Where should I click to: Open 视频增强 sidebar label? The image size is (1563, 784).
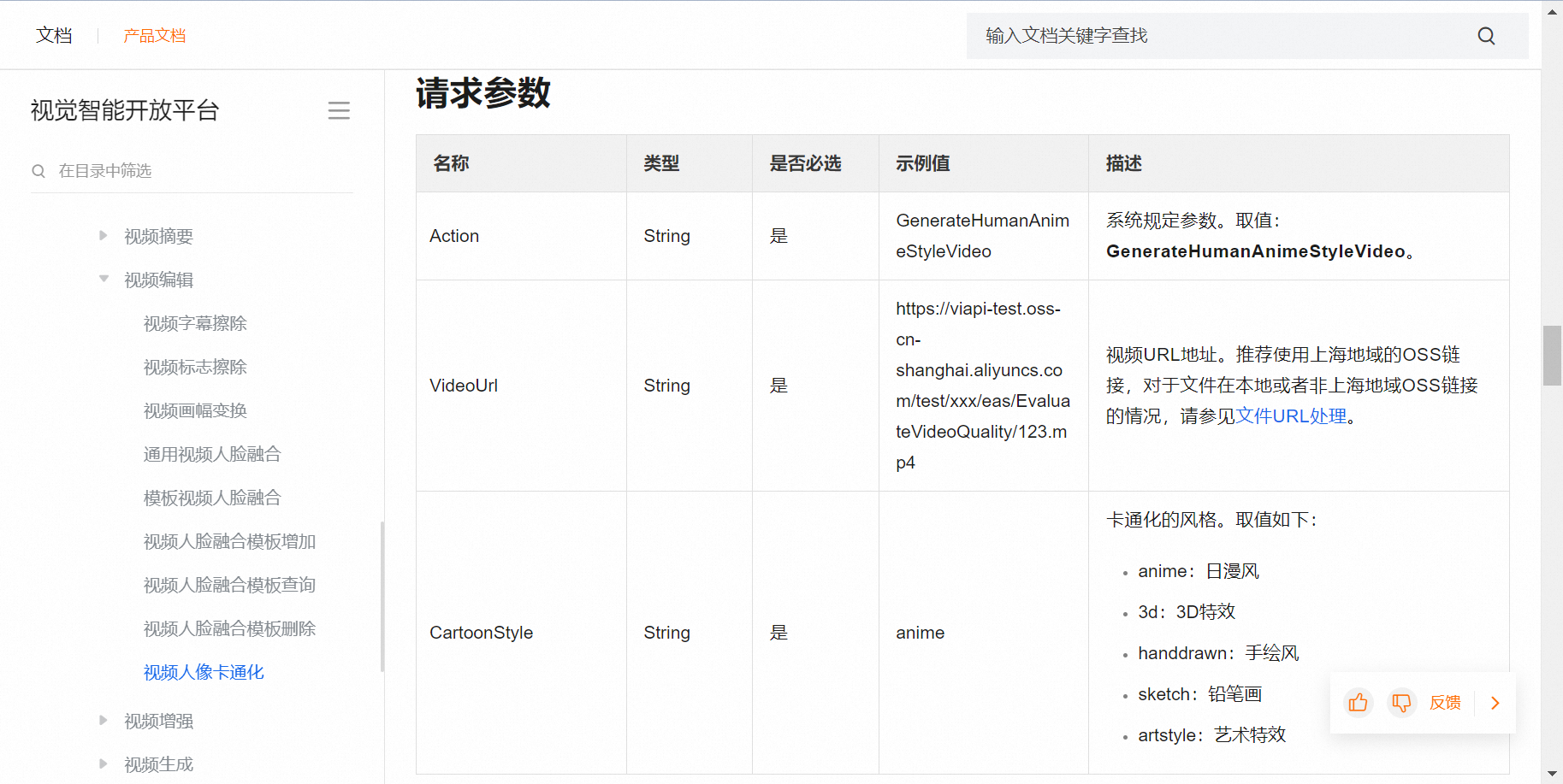pos(158,721)
